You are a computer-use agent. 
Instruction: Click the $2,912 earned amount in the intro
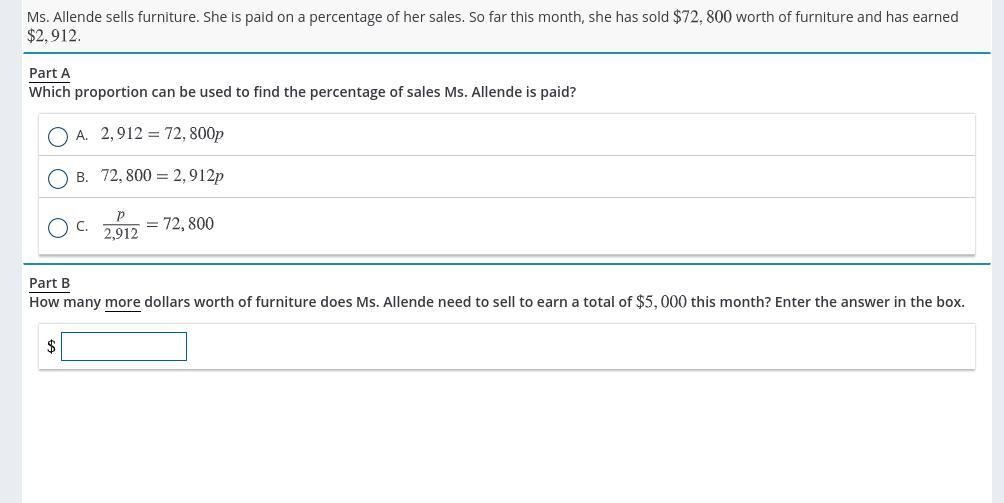click(54, 36)
